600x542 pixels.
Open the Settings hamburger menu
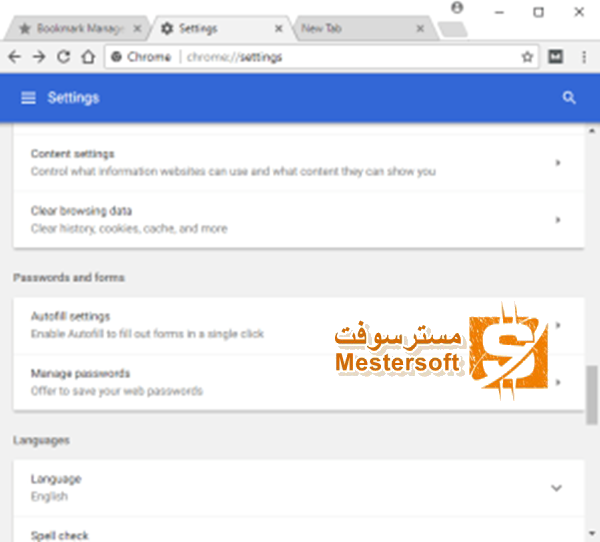point(28,98)
